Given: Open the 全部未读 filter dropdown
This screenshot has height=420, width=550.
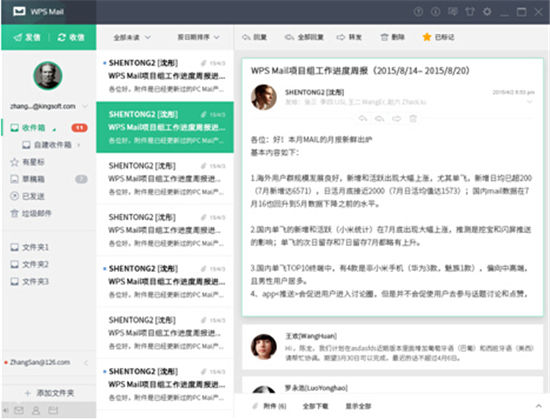Looking at the screenshot, I should pos(132,37).
